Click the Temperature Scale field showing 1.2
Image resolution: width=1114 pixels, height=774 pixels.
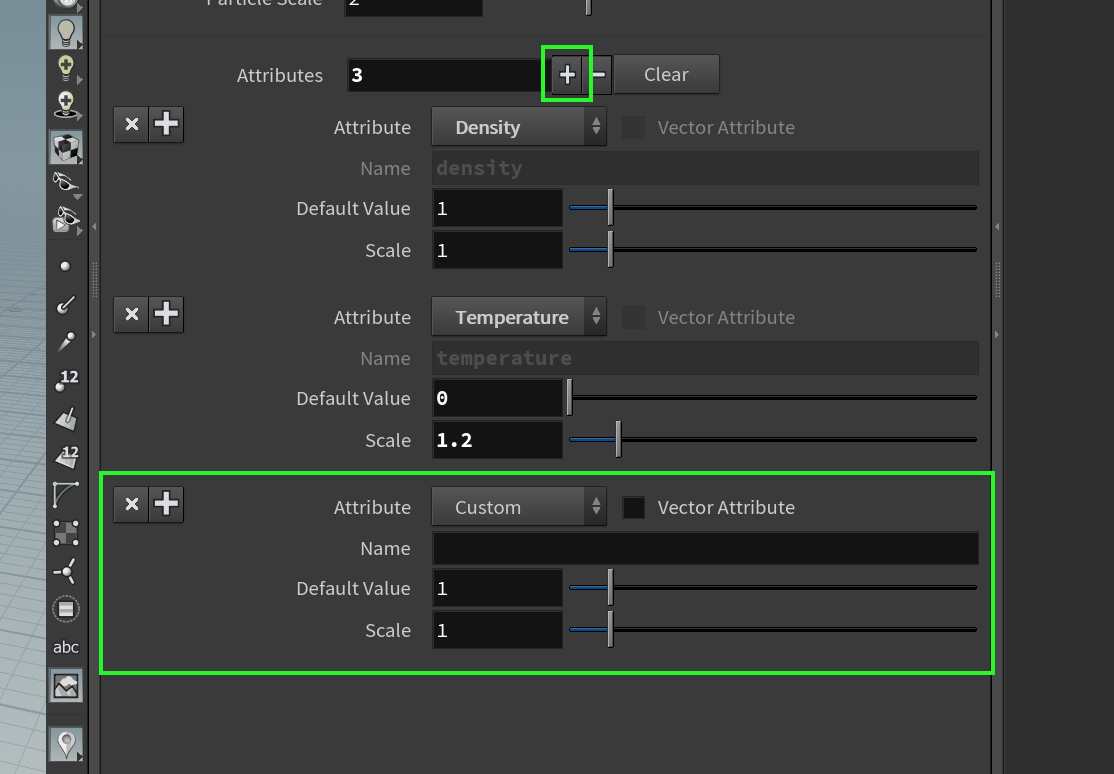click(497, 440)
